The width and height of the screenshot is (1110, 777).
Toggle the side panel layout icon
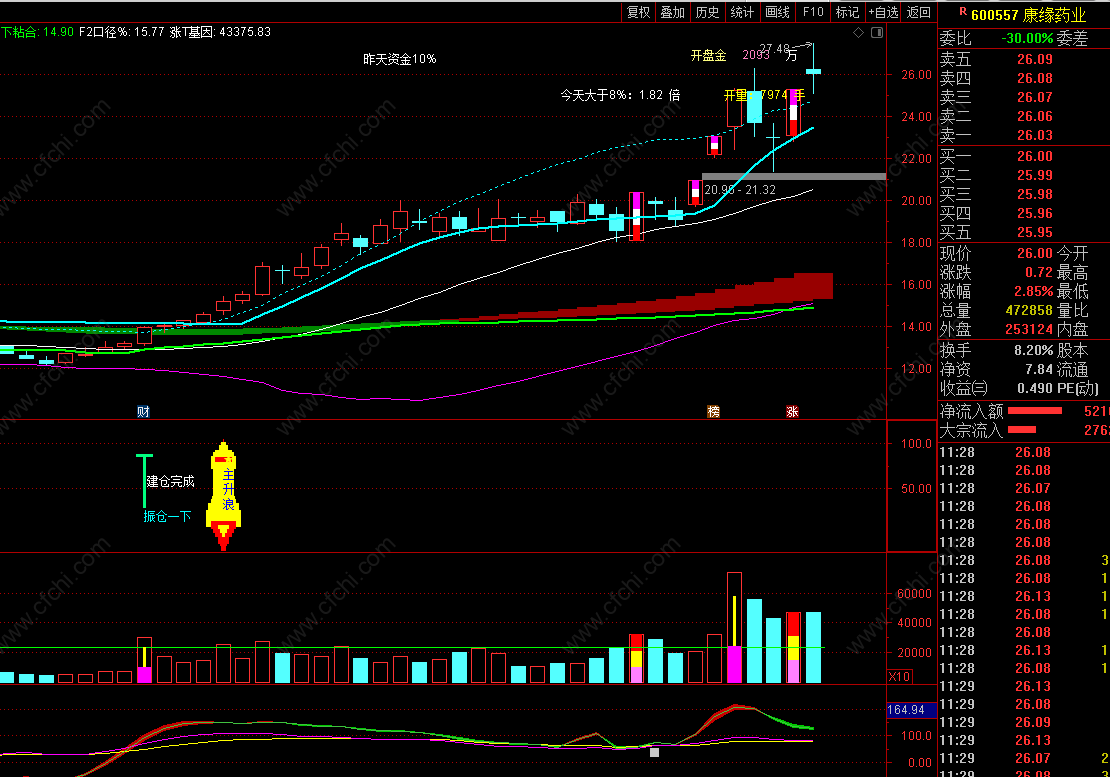point(876,33)
